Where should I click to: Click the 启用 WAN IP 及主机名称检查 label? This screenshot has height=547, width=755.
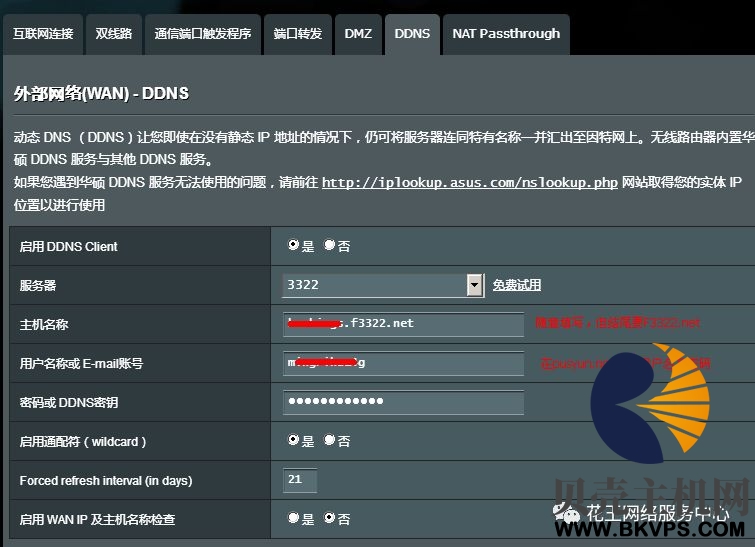click(97, 520)
